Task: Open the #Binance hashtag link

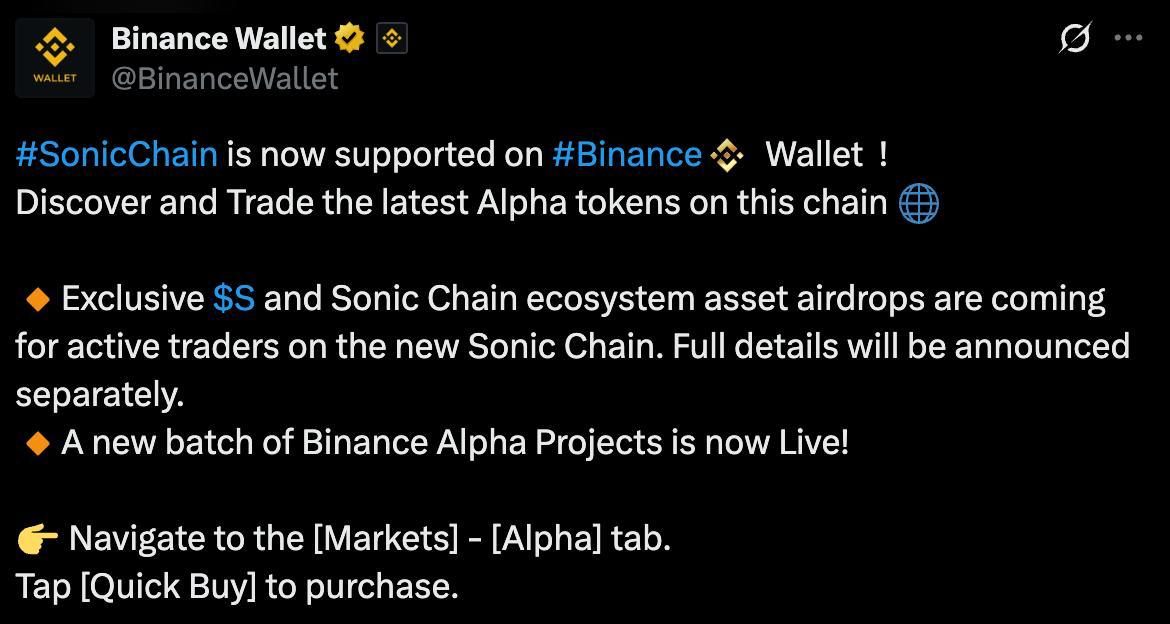Action: [x=628, y=155]
